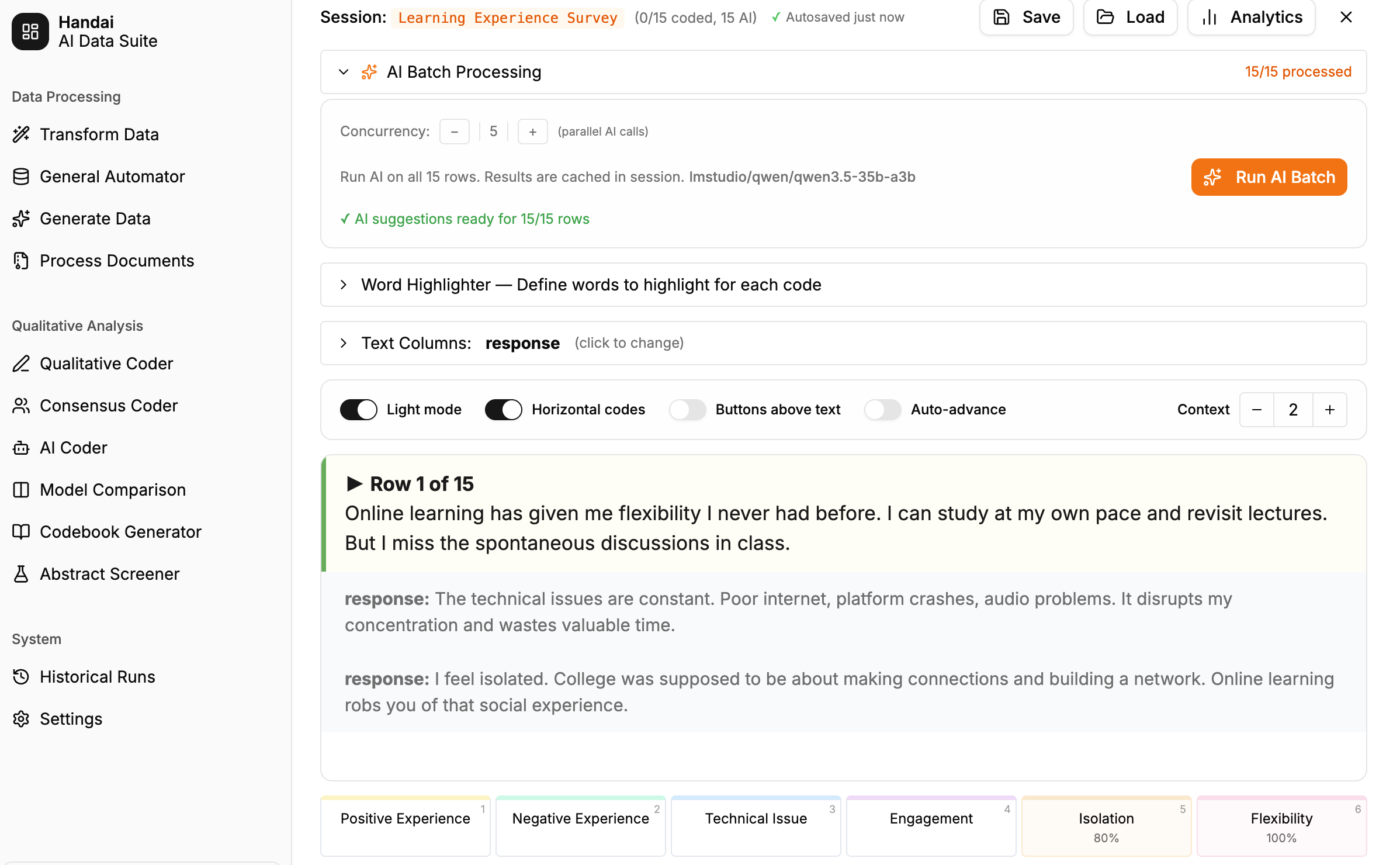
Task: Open Historical Runs
Action: pyautogui.click(x=97, y=676)
